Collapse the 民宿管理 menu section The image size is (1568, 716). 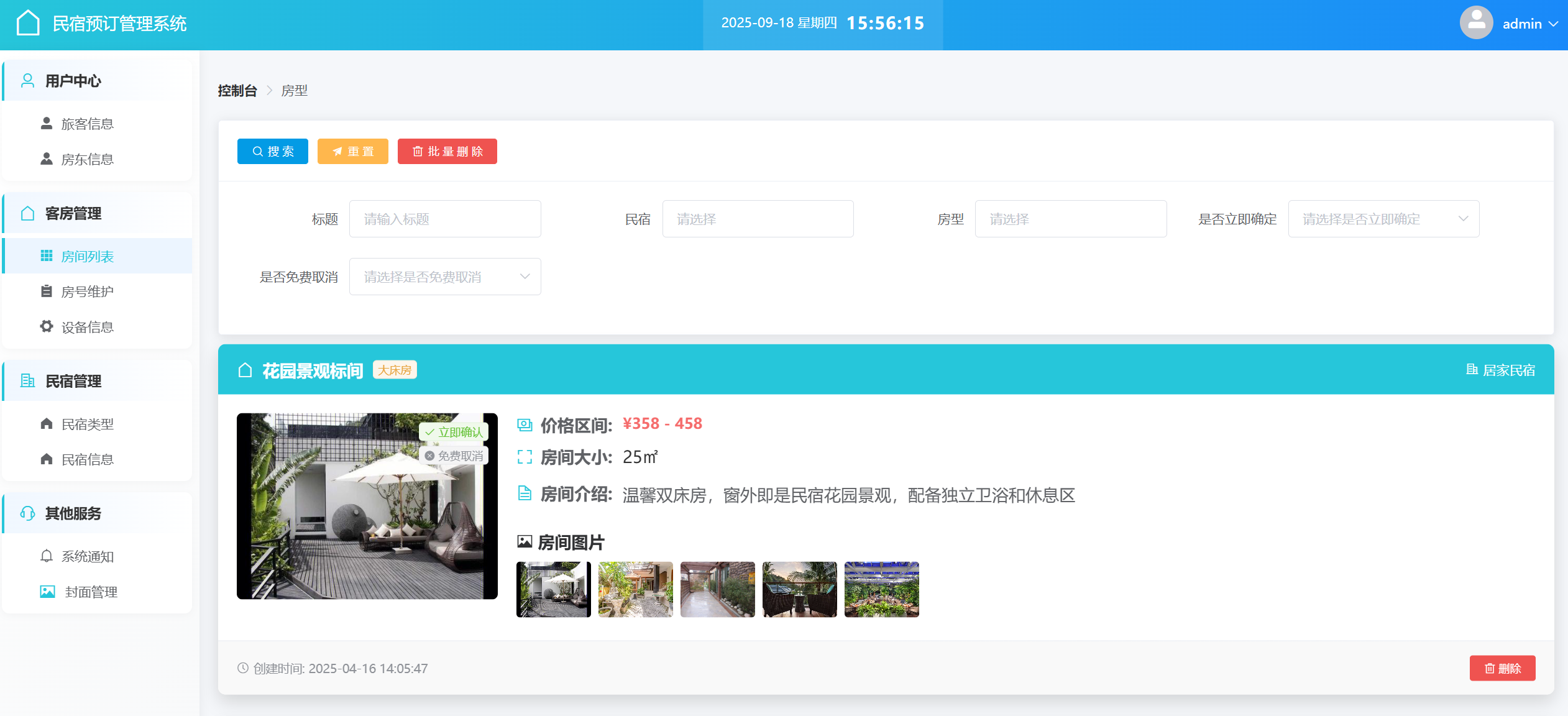(98, 381)
